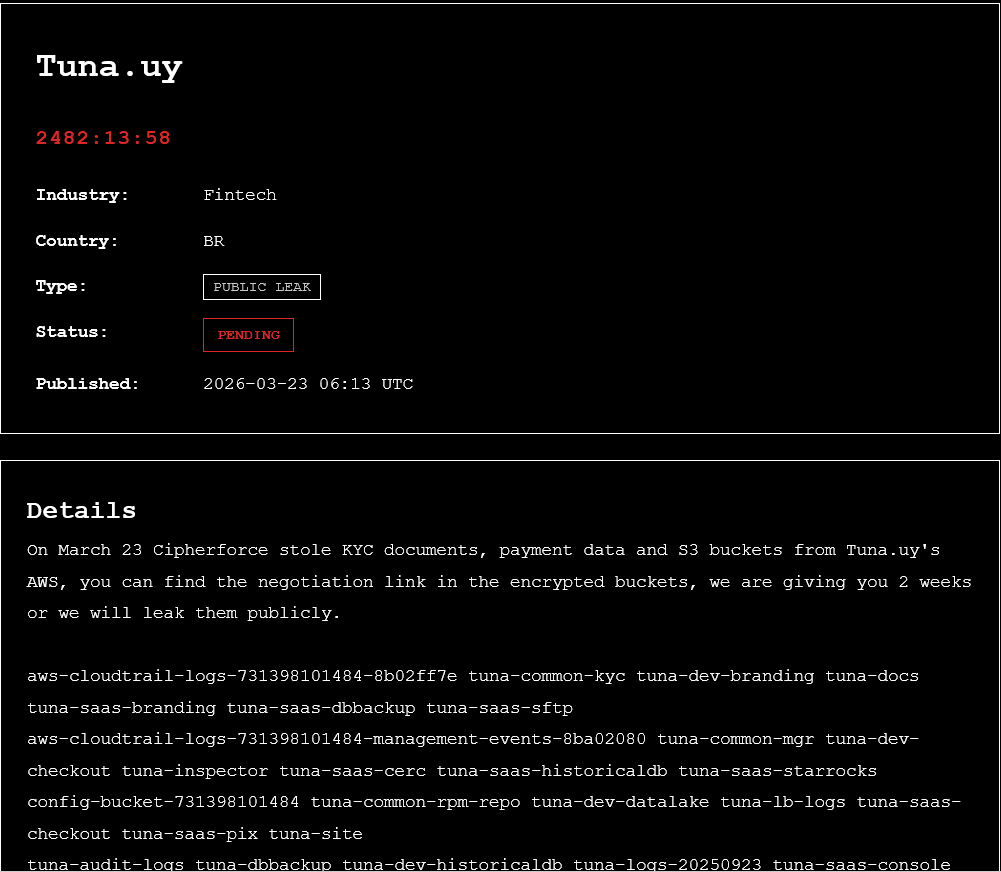Image resolution: width=1001 pixels, height=872 pixels.
Task: Click the tuna-common-kyc bucket name
Action: coord(547,676)
